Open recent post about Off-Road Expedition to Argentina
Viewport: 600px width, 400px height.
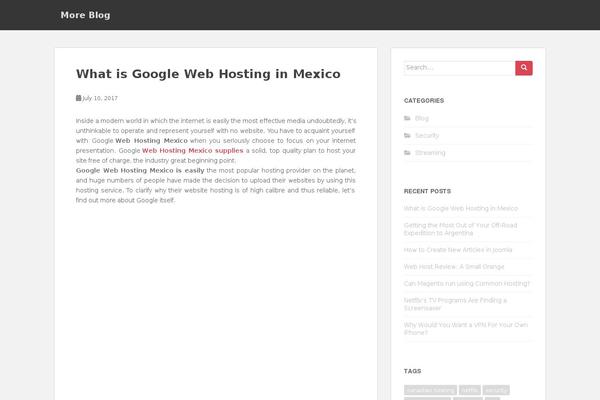(460, 229)
